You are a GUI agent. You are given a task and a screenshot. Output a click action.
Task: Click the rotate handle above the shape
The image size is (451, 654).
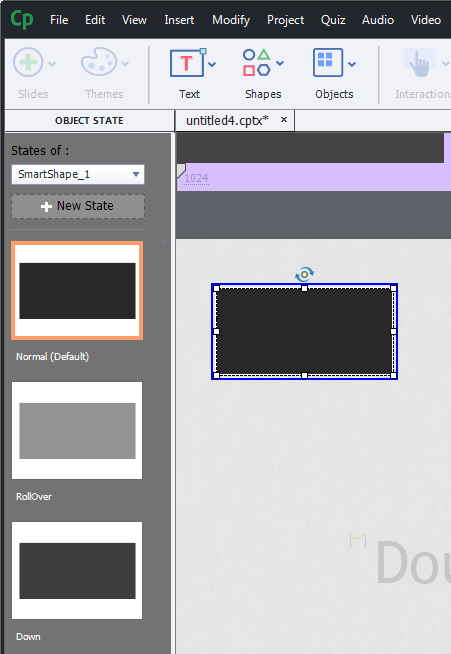click(x=305, y=274)
